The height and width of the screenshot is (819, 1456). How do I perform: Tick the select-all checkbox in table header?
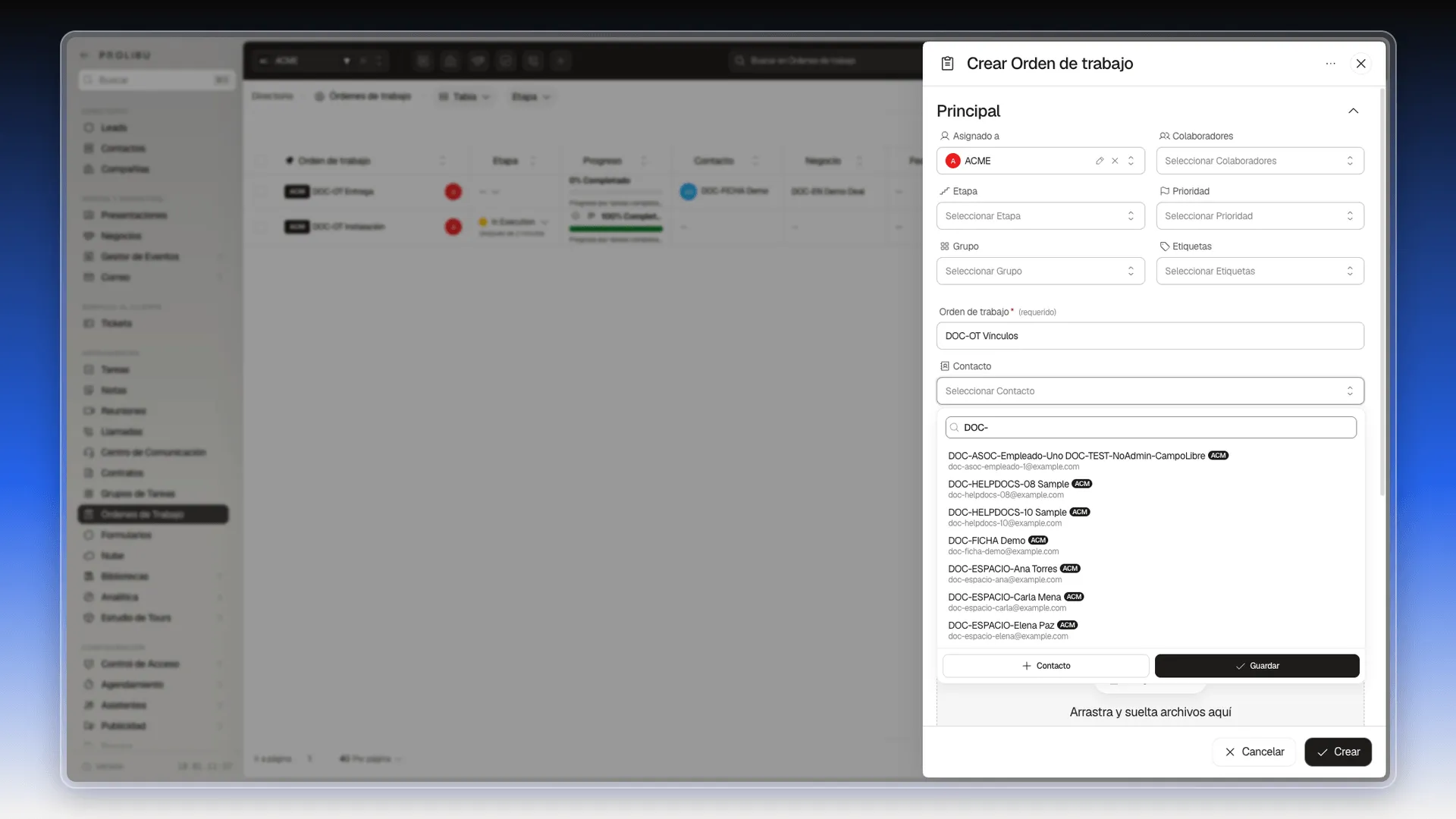(x=261, y=161)
